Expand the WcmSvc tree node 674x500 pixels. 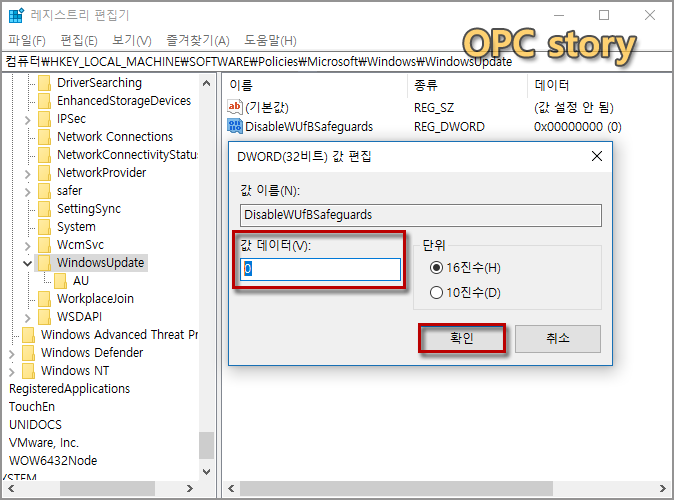[28, 246]
